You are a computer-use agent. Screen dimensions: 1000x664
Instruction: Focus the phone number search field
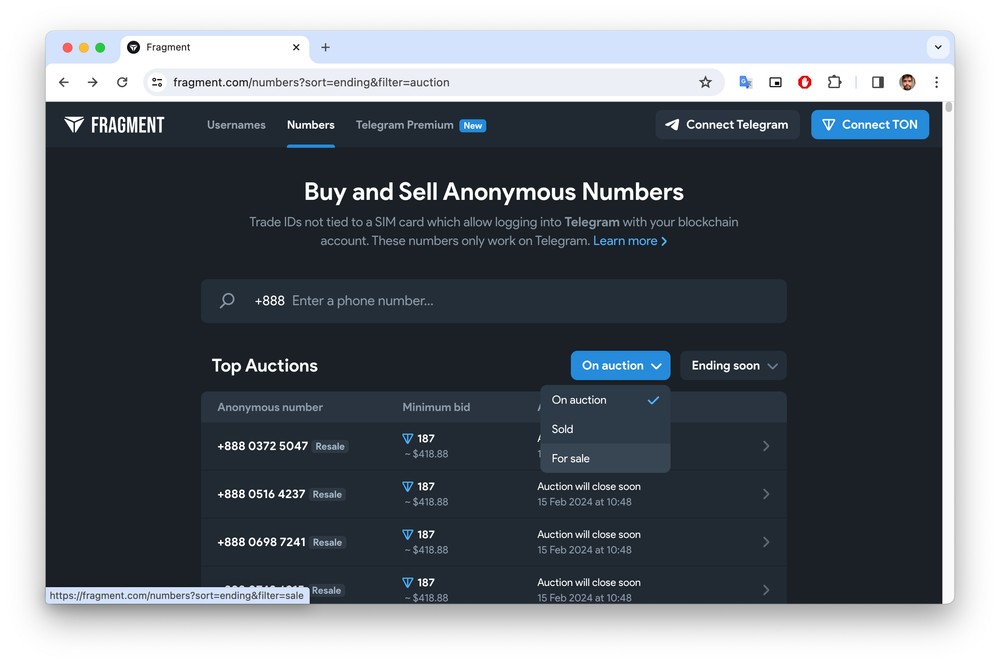pos(494,301)
